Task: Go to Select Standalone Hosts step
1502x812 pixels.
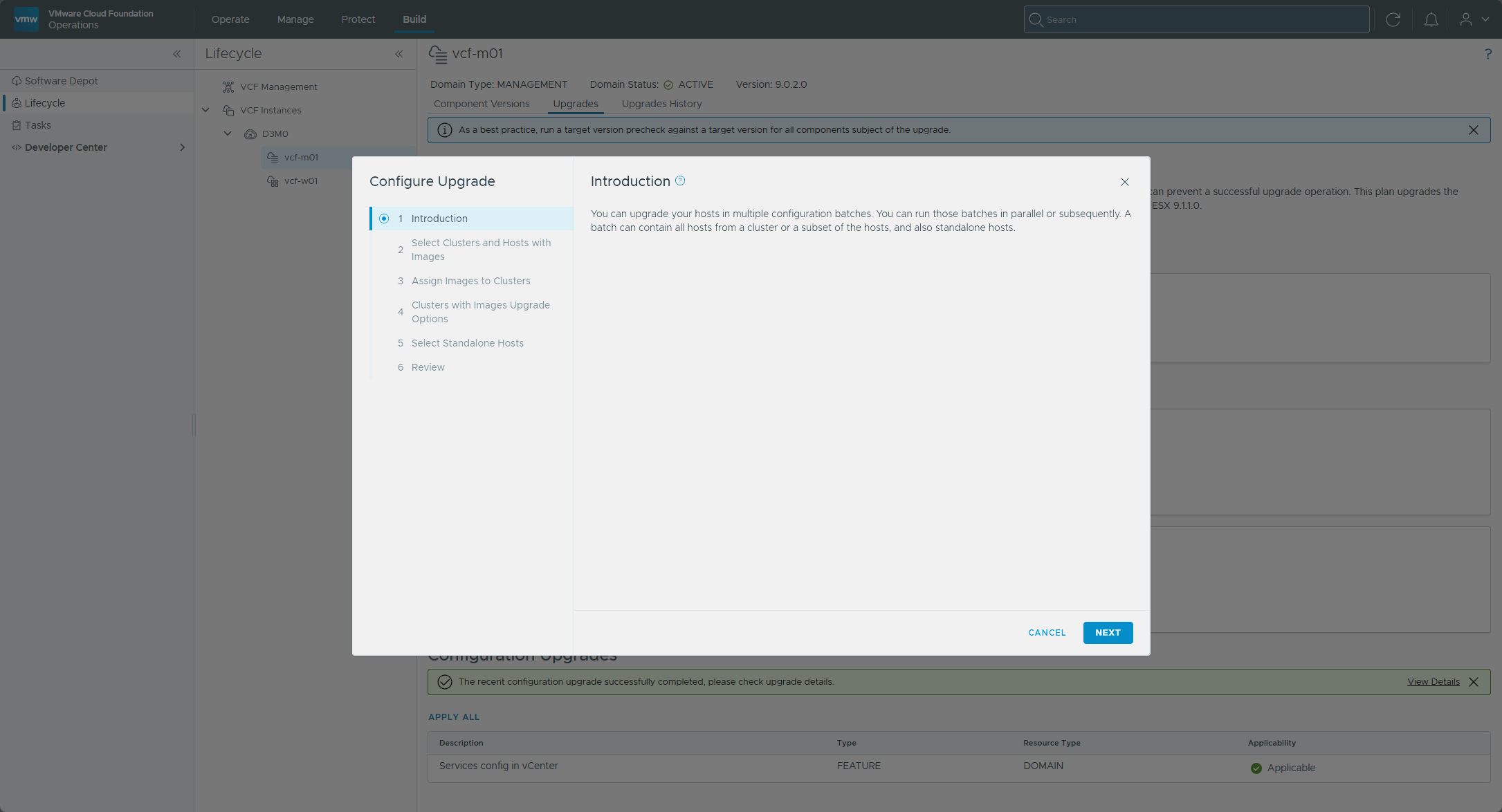Action: coord(467,343)
